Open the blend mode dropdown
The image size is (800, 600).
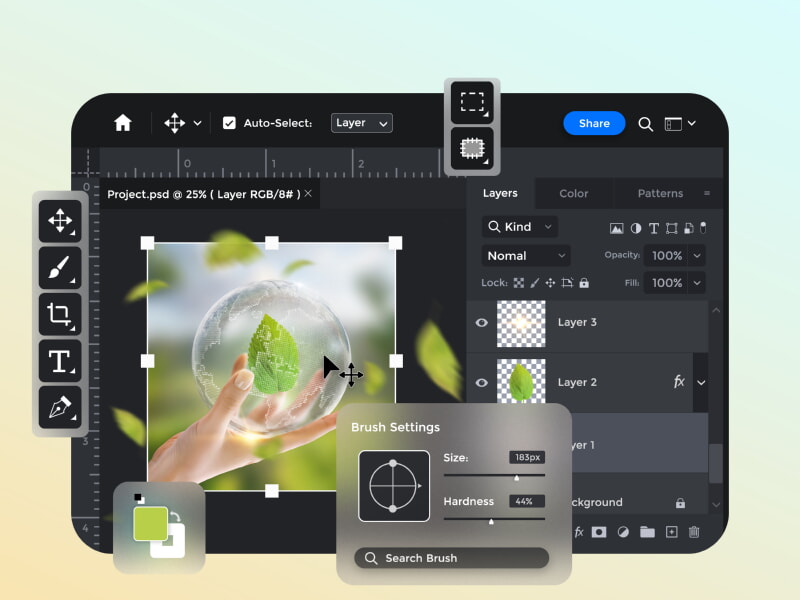point(526,256)
